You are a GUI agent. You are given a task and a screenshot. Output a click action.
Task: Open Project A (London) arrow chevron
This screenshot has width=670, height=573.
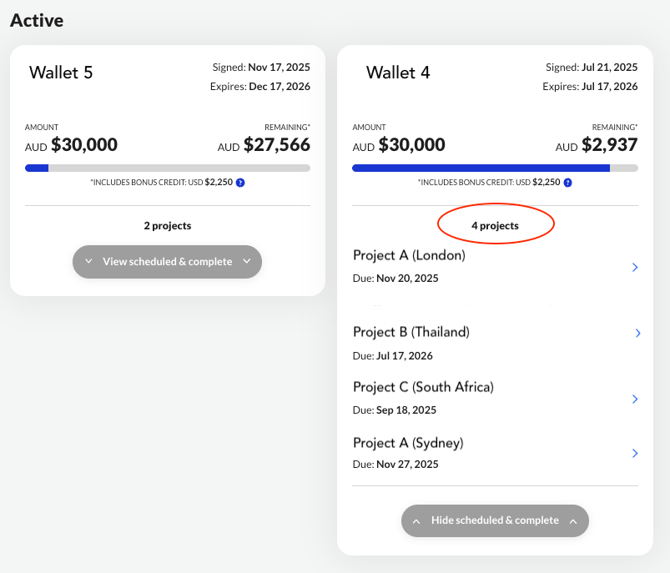pyautogui.click(x=635, y=267)
